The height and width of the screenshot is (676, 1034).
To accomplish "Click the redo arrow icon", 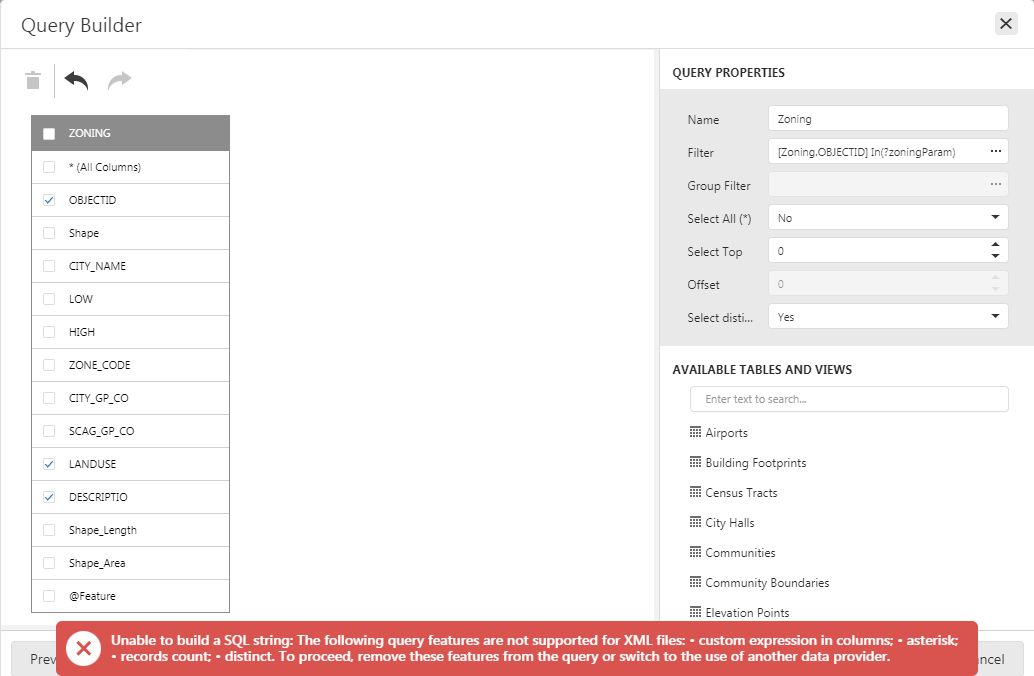I will 119,80.
